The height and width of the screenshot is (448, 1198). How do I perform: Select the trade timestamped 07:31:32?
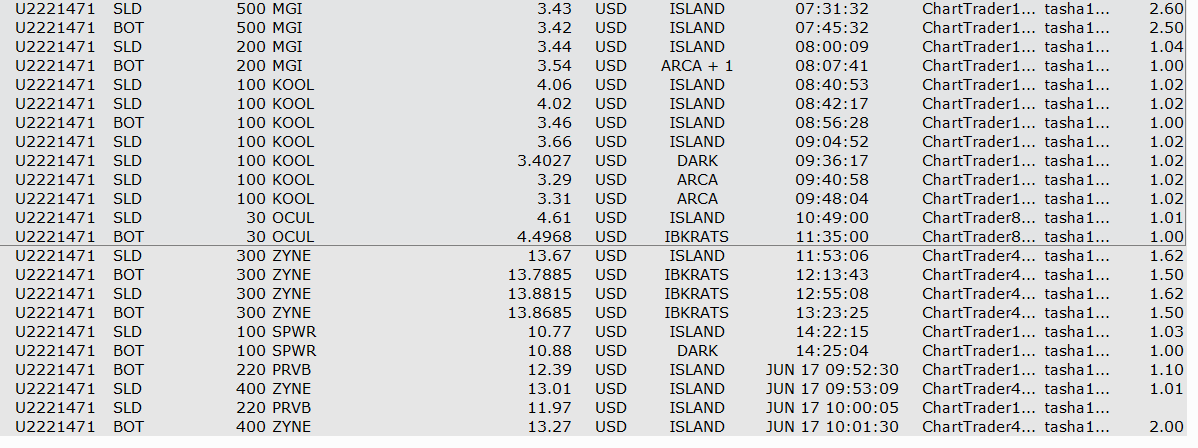pyautogui.click(x=832, y=9)
